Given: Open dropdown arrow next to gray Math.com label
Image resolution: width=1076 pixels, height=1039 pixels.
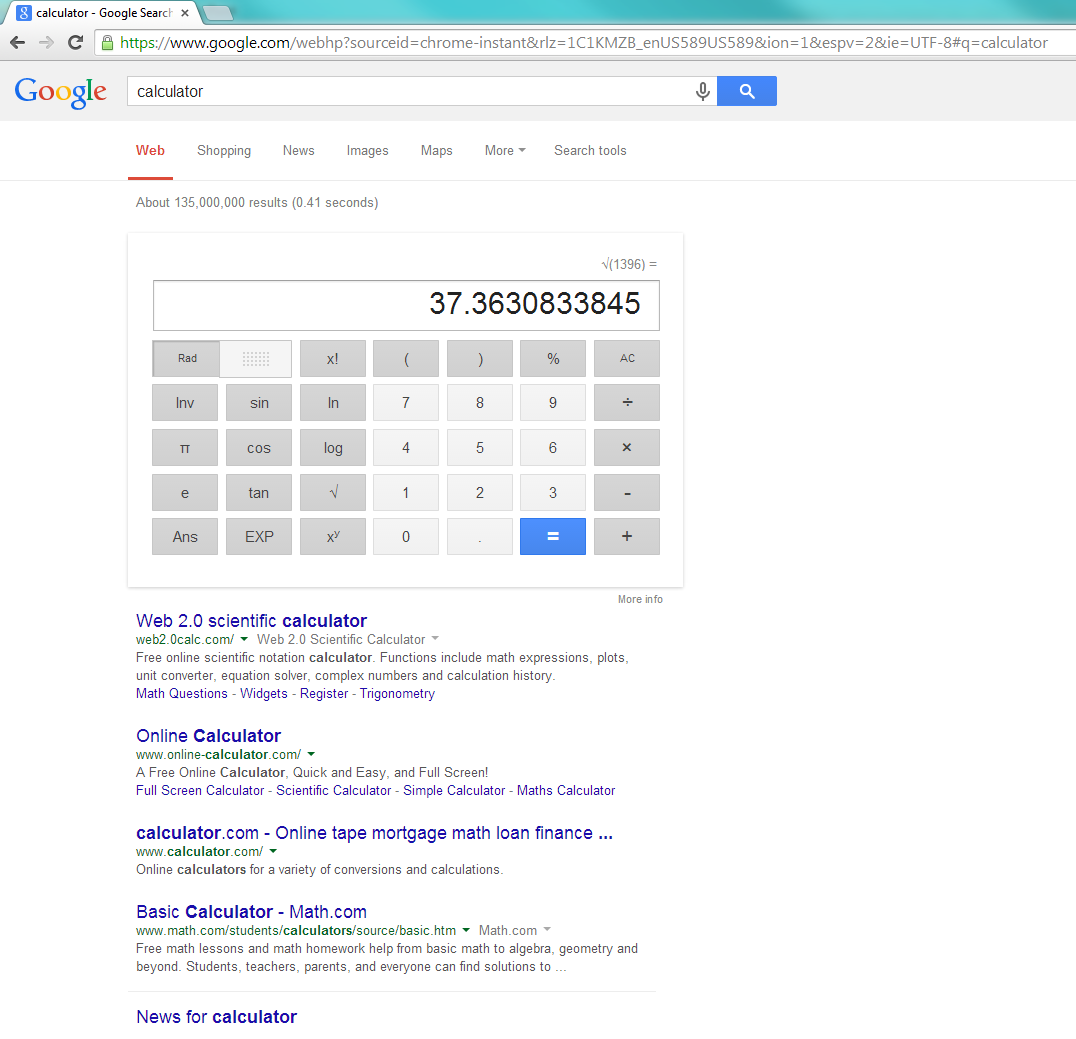Looking at the screenshot, I should point(547,930).
